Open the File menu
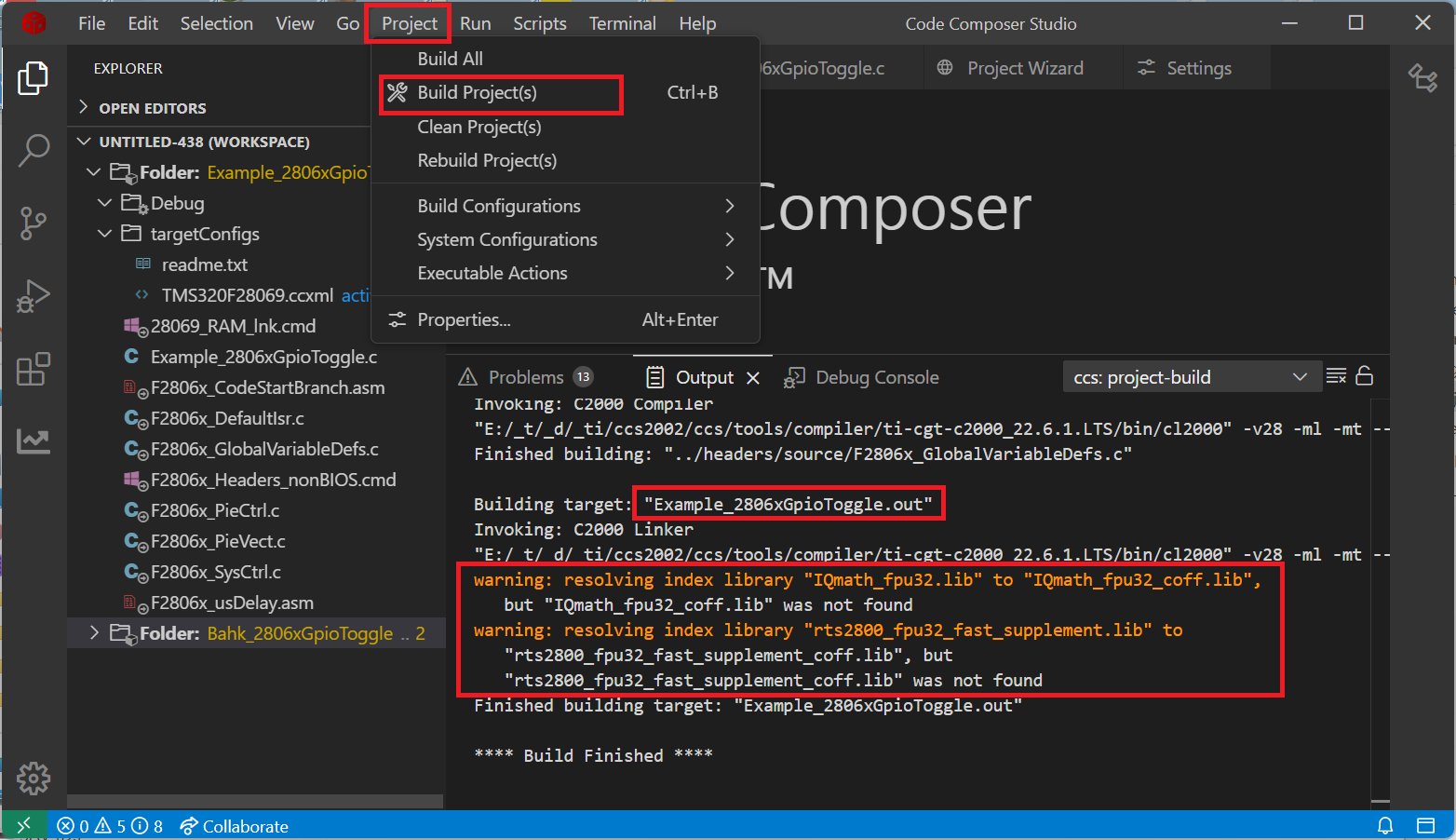 click(x=91, y=23)
